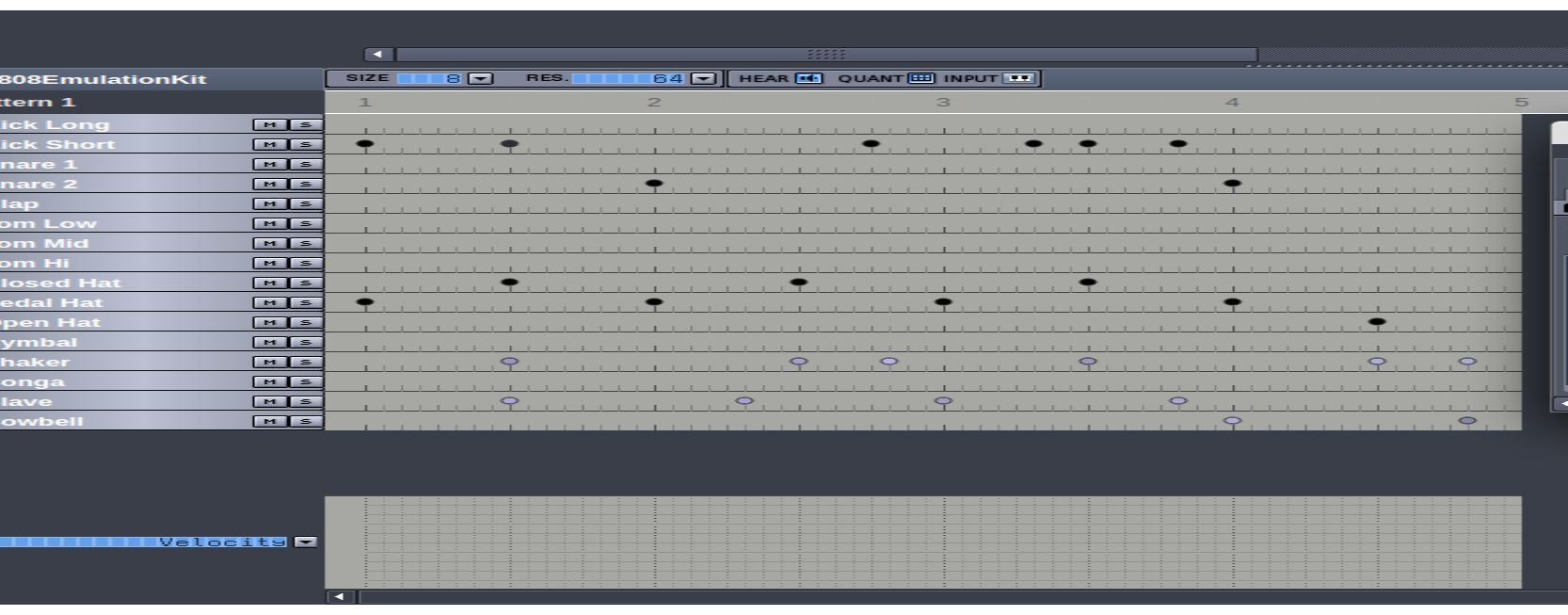Click the Cowbell note at beat 4

tap(1232, 421)
